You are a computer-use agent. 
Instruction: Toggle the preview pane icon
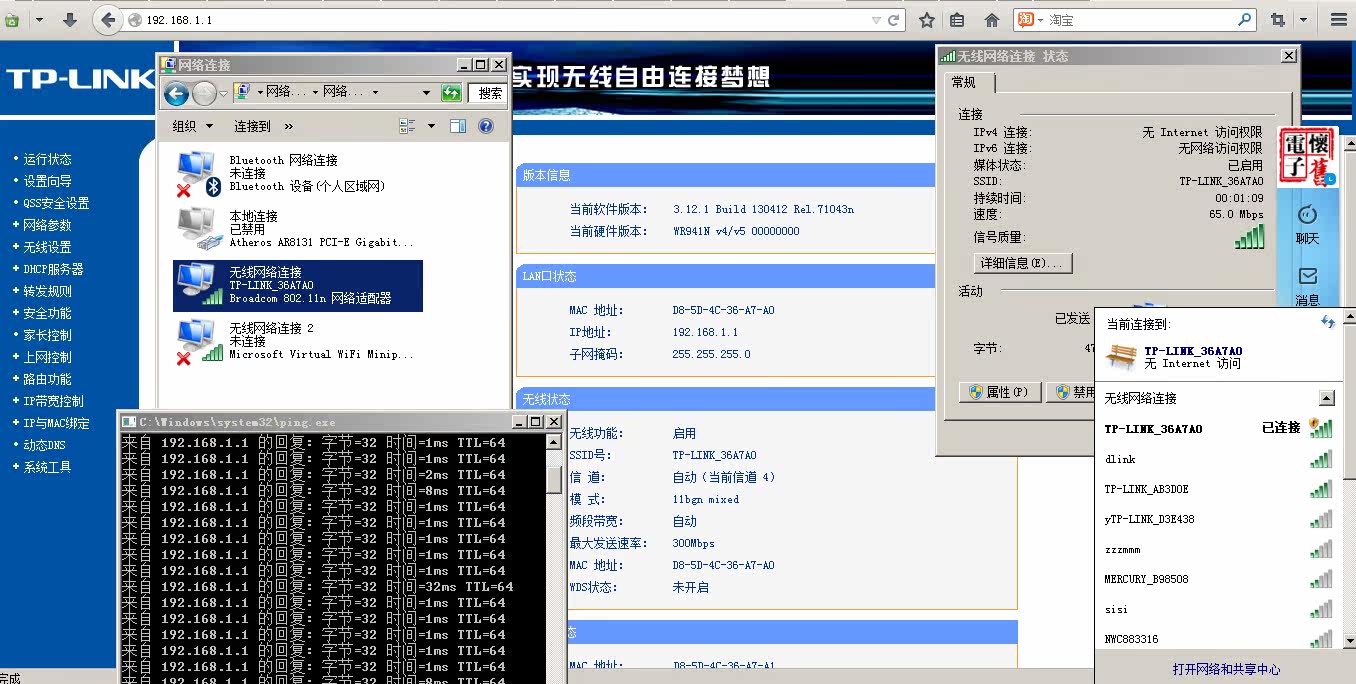point(458,126)
